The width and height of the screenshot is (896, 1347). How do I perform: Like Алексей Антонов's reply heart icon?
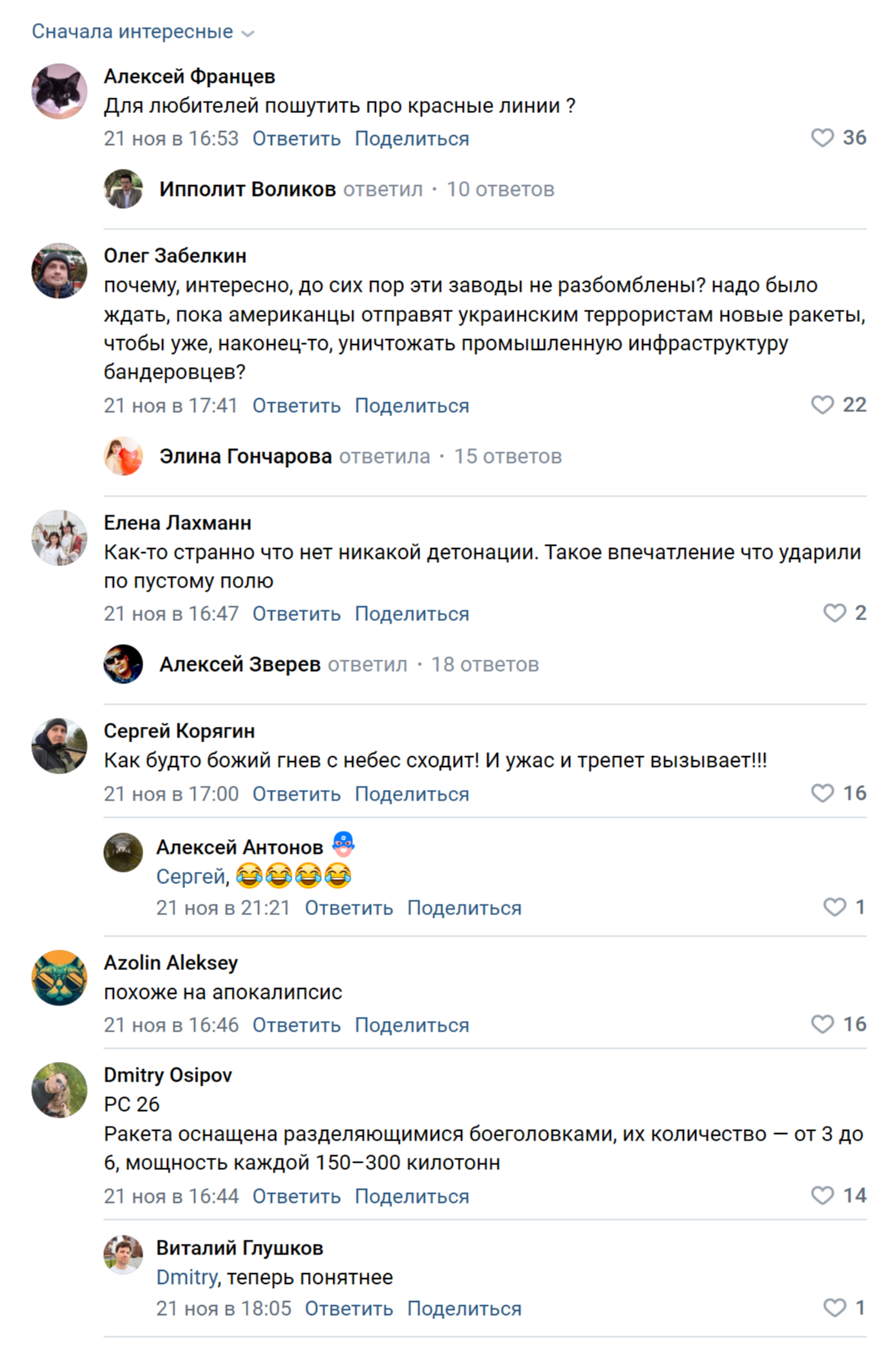tap(834, 907)
